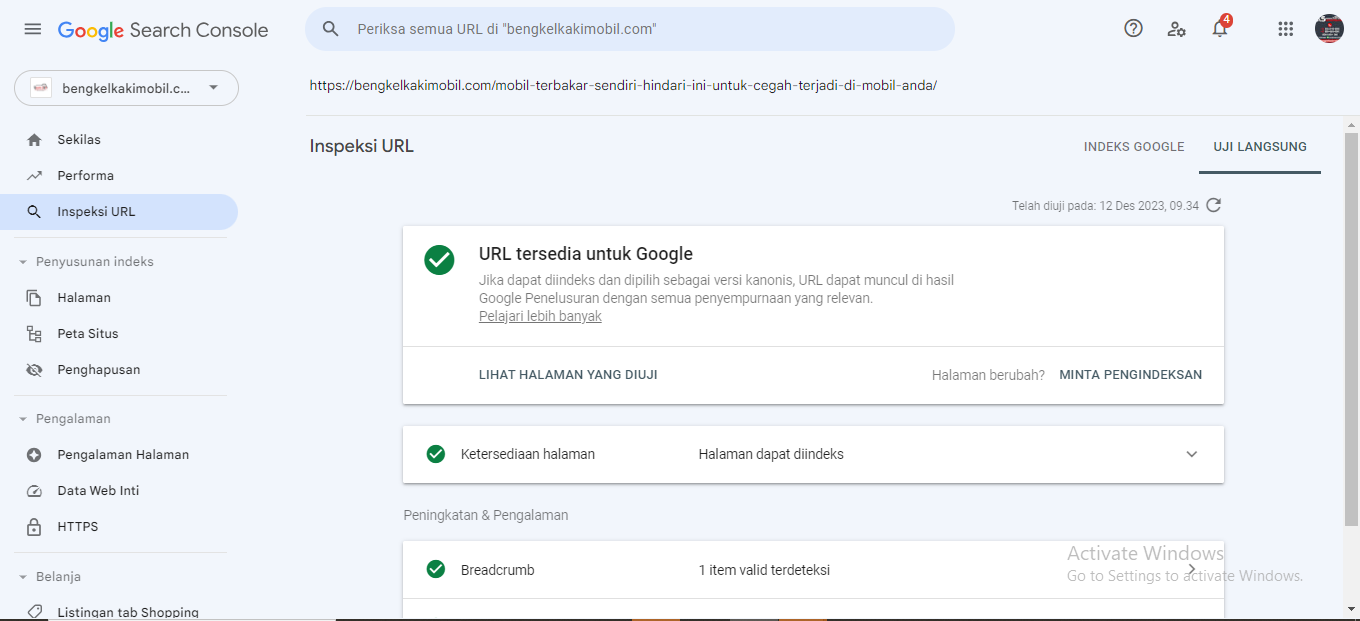Screen dimensions: 1360x621
Task: Open Listingan tab Shopping
Action: pos(126,612)
